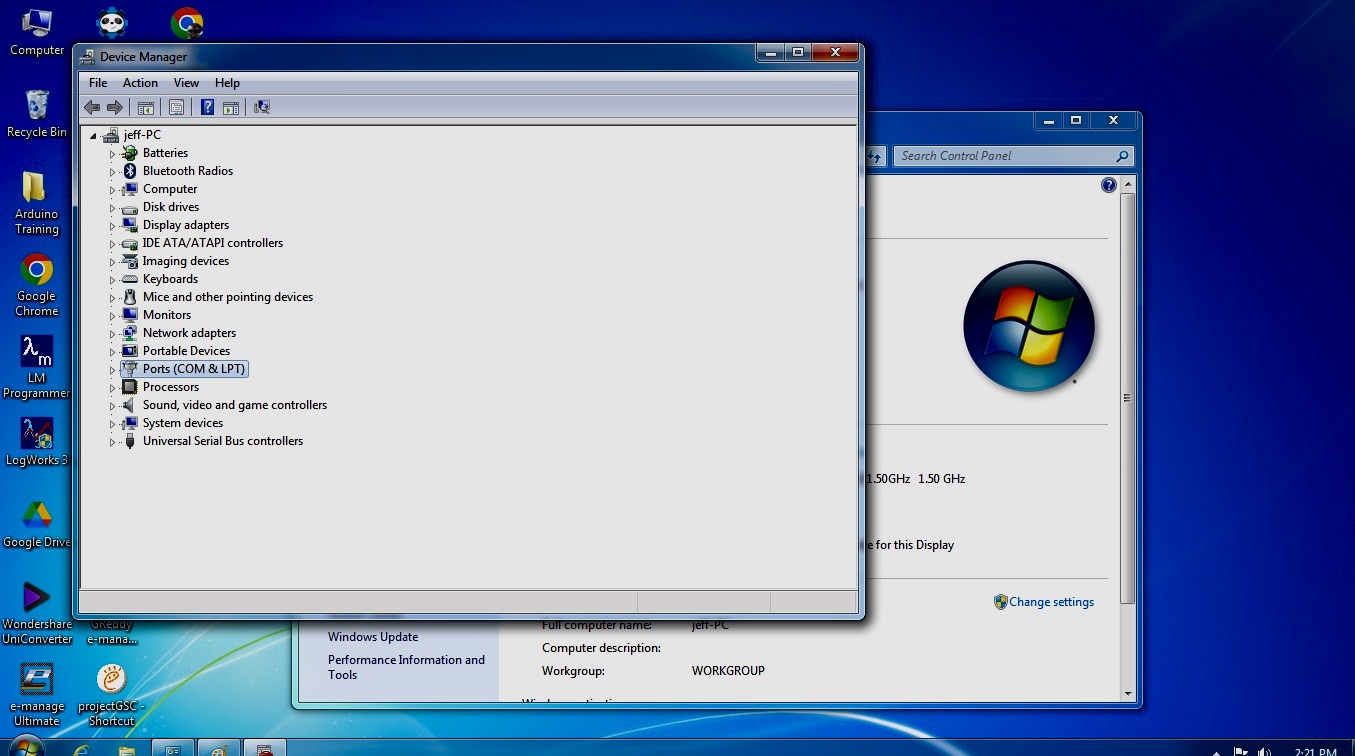Screen dimensions: 1355x756
Task: Expand Sound, video and game controllers node
Action: click(112, 406)
